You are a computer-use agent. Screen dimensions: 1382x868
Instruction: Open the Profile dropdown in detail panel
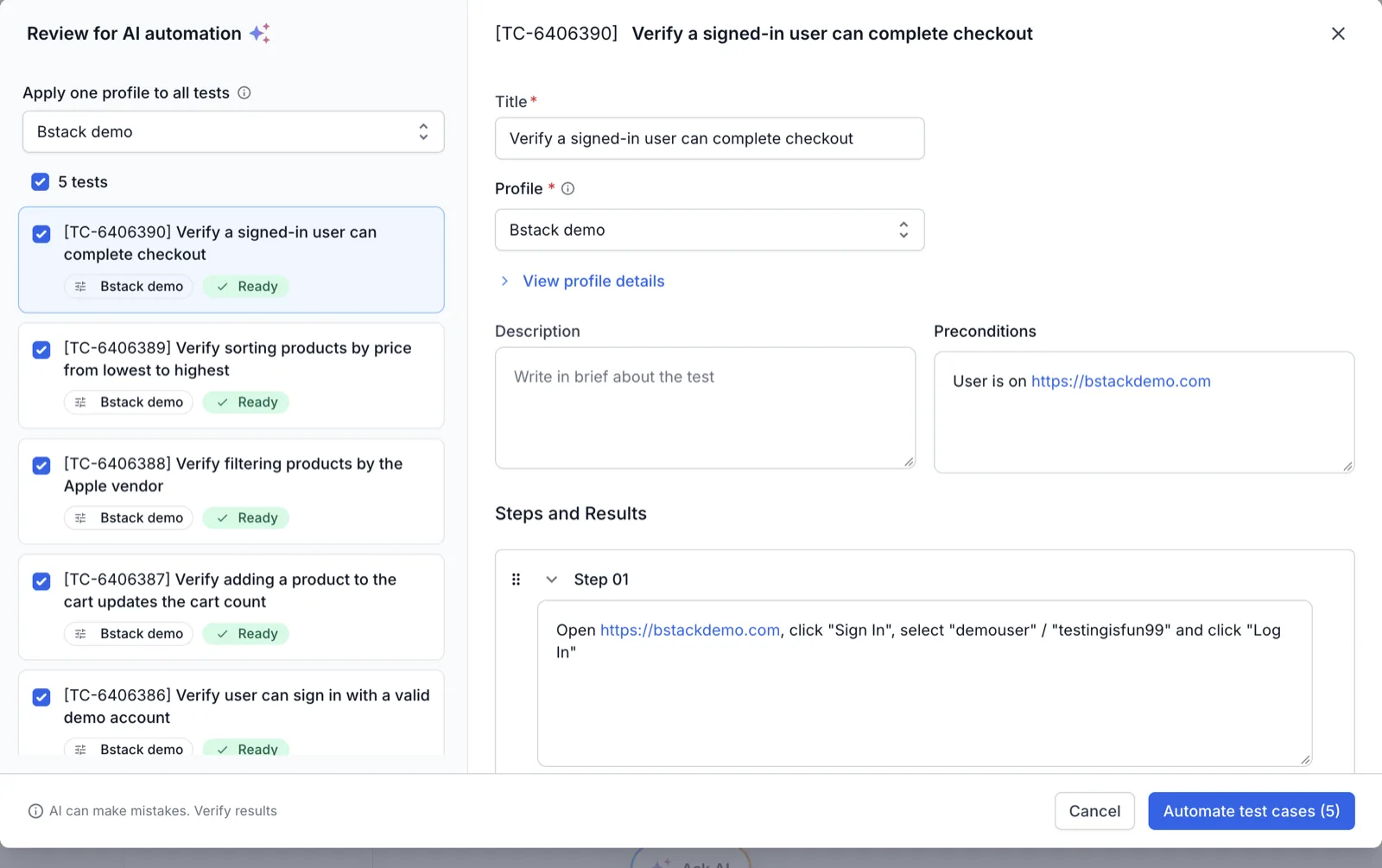(709, 230)
